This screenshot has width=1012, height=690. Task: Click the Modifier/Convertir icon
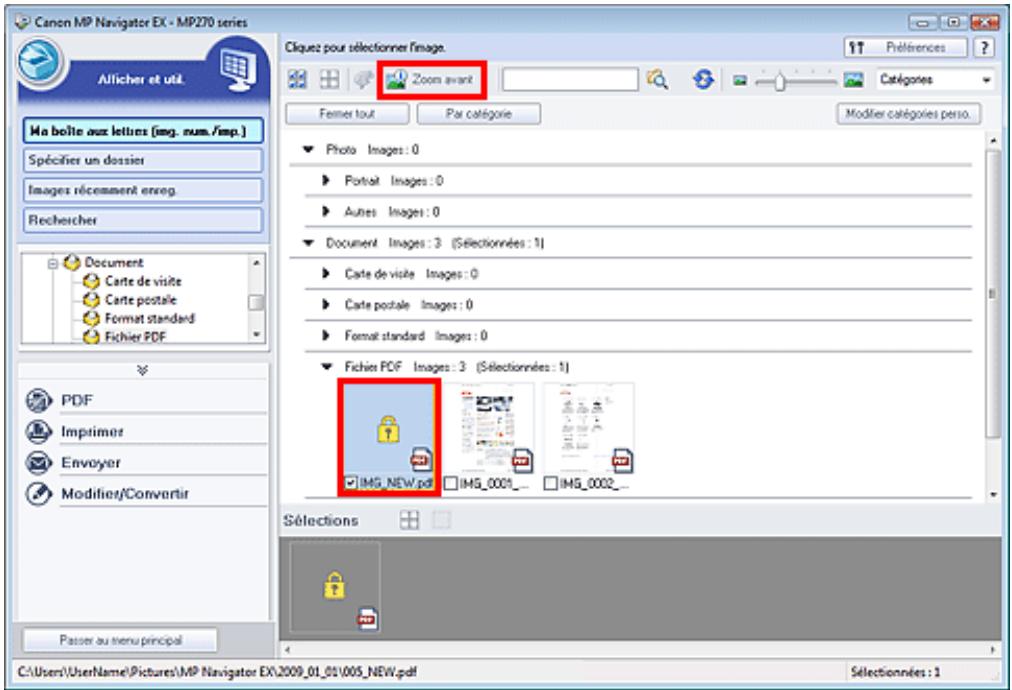pyautogui.click(x=39, y=494)
